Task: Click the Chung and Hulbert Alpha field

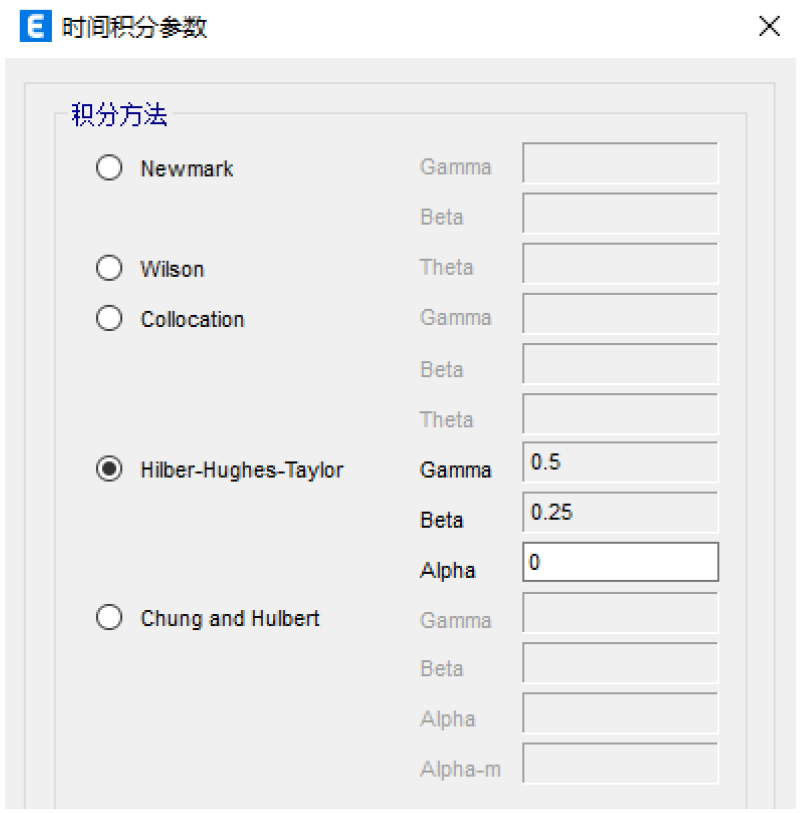Action: point(622,718)
